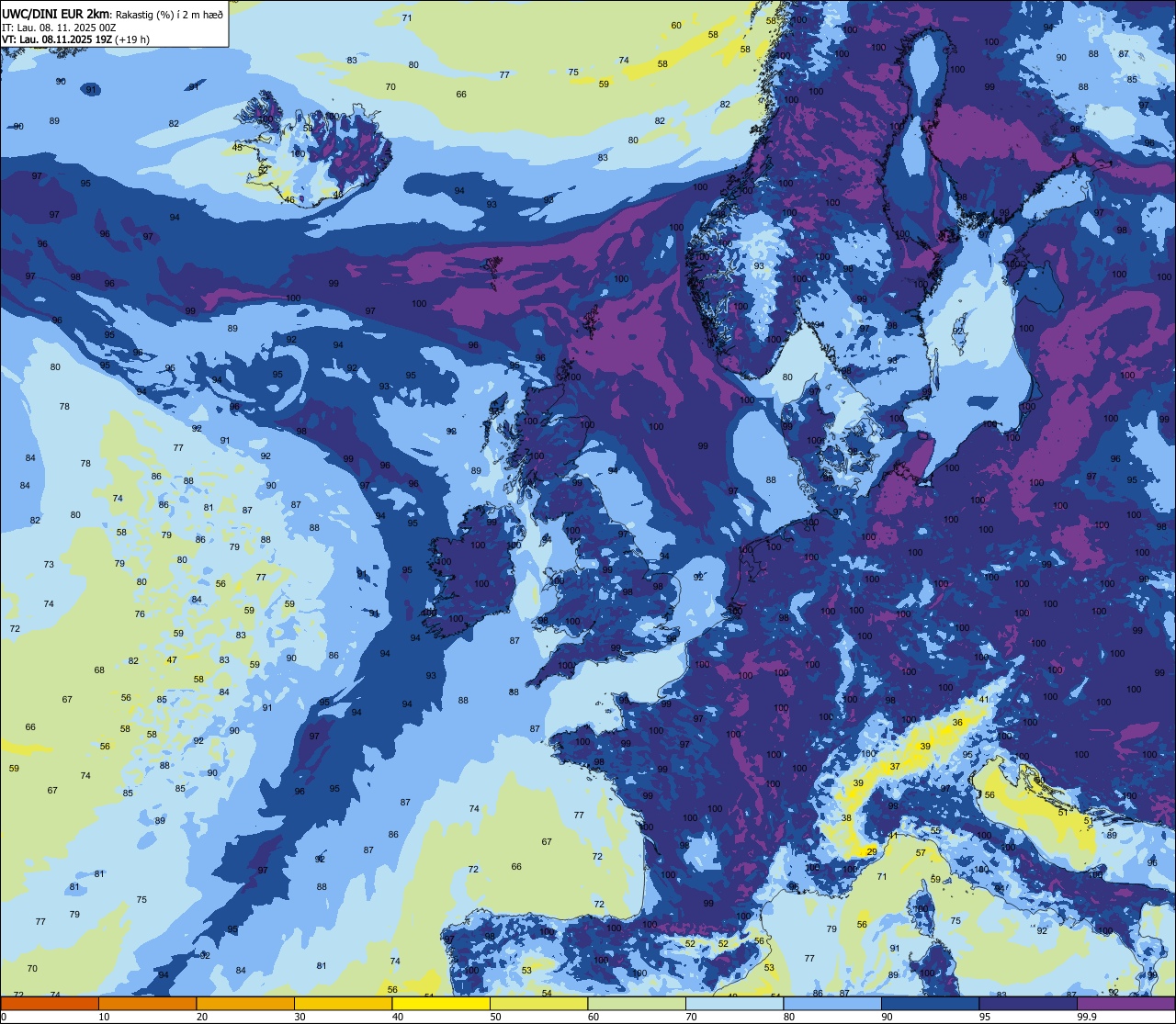Click the legend tick label "95"

tap(985, 1017)
